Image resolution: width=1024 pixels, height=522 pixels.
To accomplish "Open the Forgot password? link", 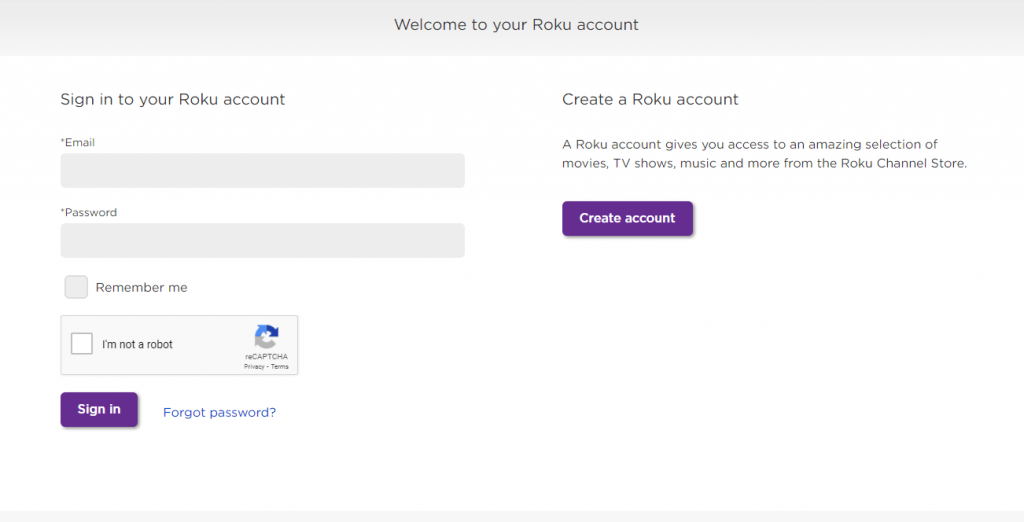I will click(x=219, y=412).
